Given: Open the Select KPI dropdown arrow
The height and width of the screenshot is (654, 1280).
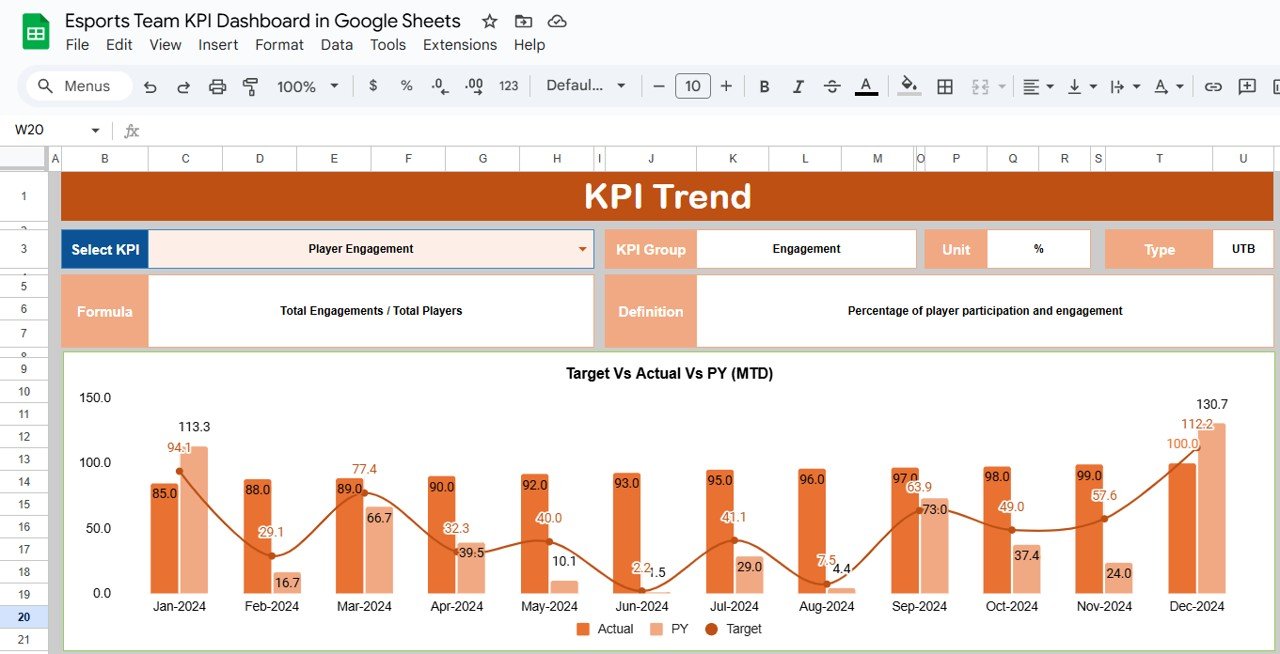Looking at the screenshot, I should [x=582, y=249].
